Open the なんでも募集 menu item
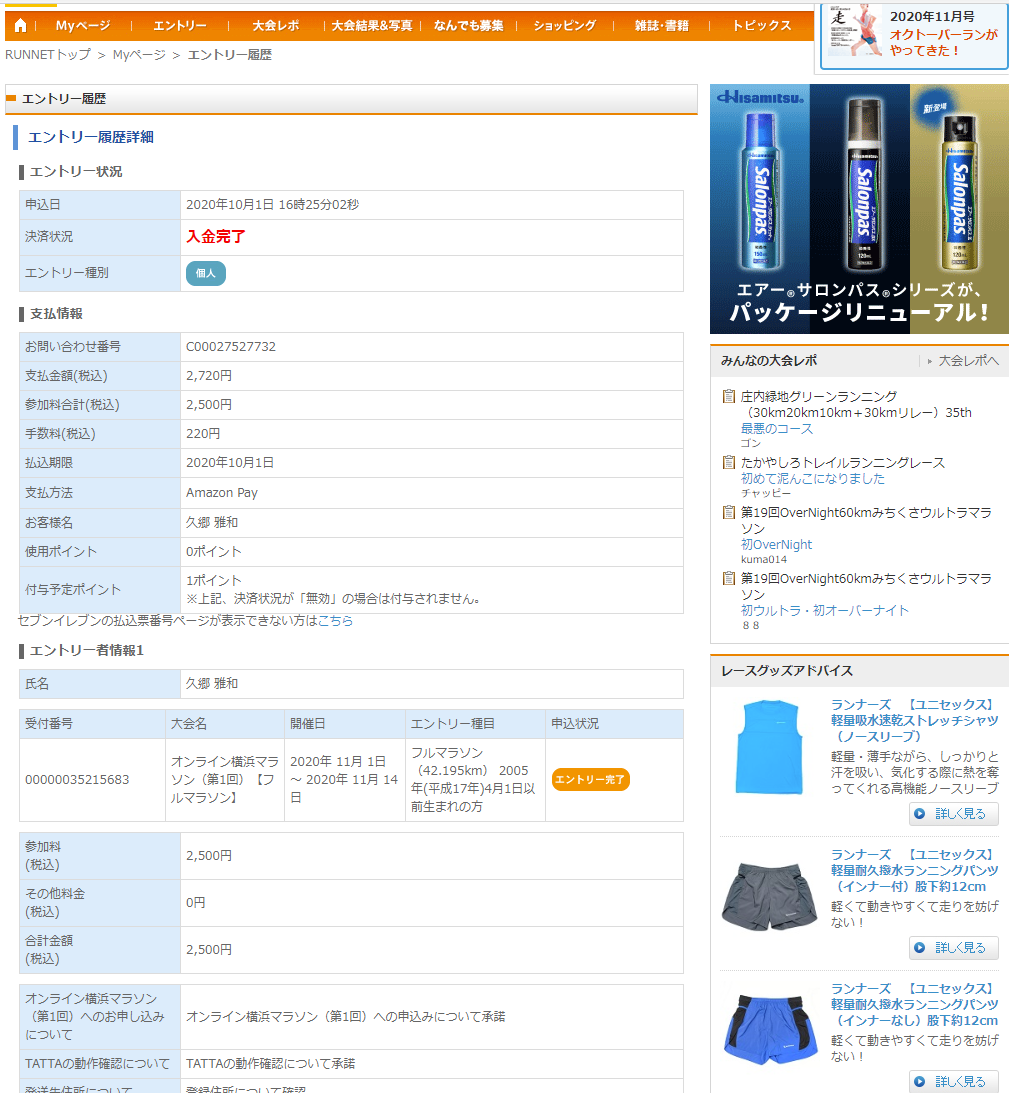Screen dimensions: 1009x1093 pyautogui.click(x=468, y=26)
